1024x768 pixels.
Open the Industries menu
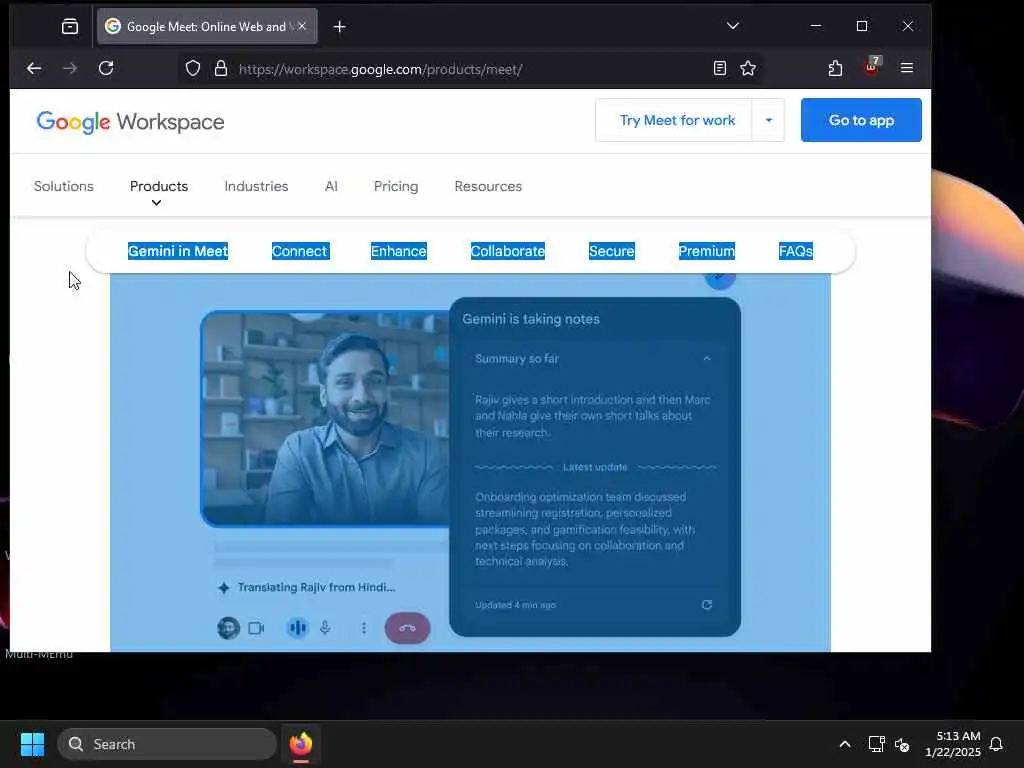(x=256, y=186)
